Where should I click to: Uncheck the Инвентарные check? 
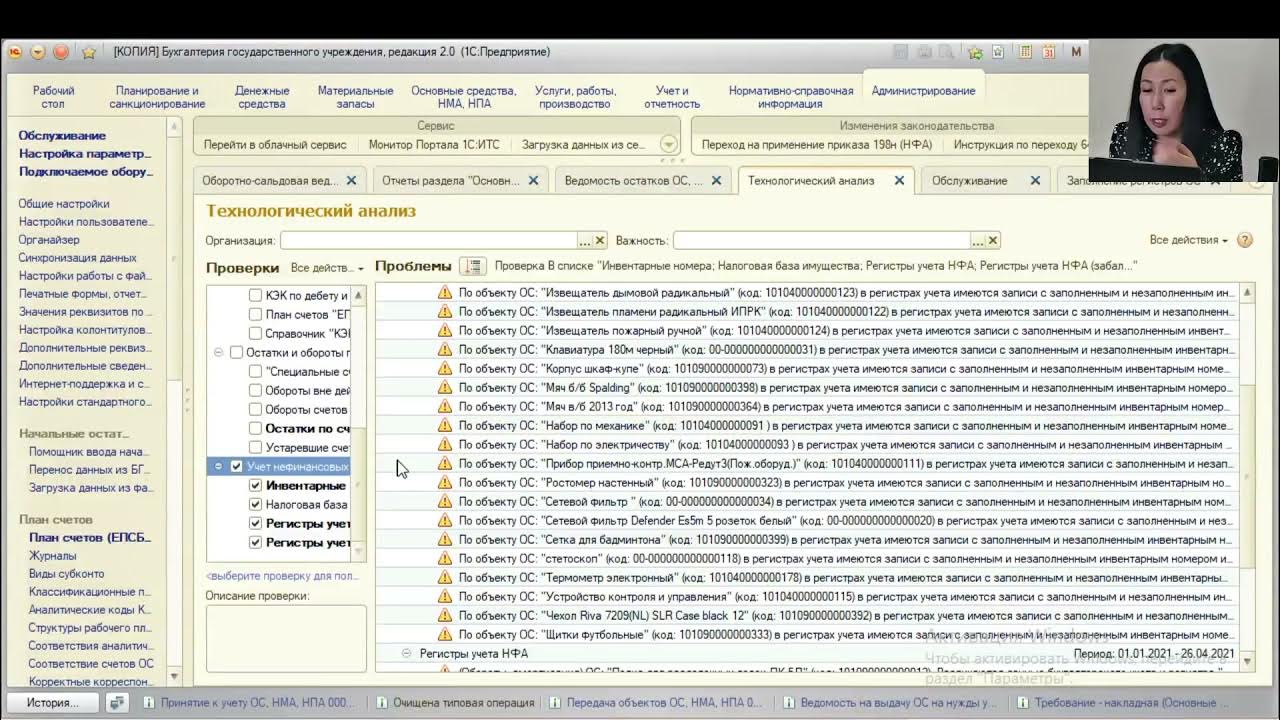click(x=255, y=486)
